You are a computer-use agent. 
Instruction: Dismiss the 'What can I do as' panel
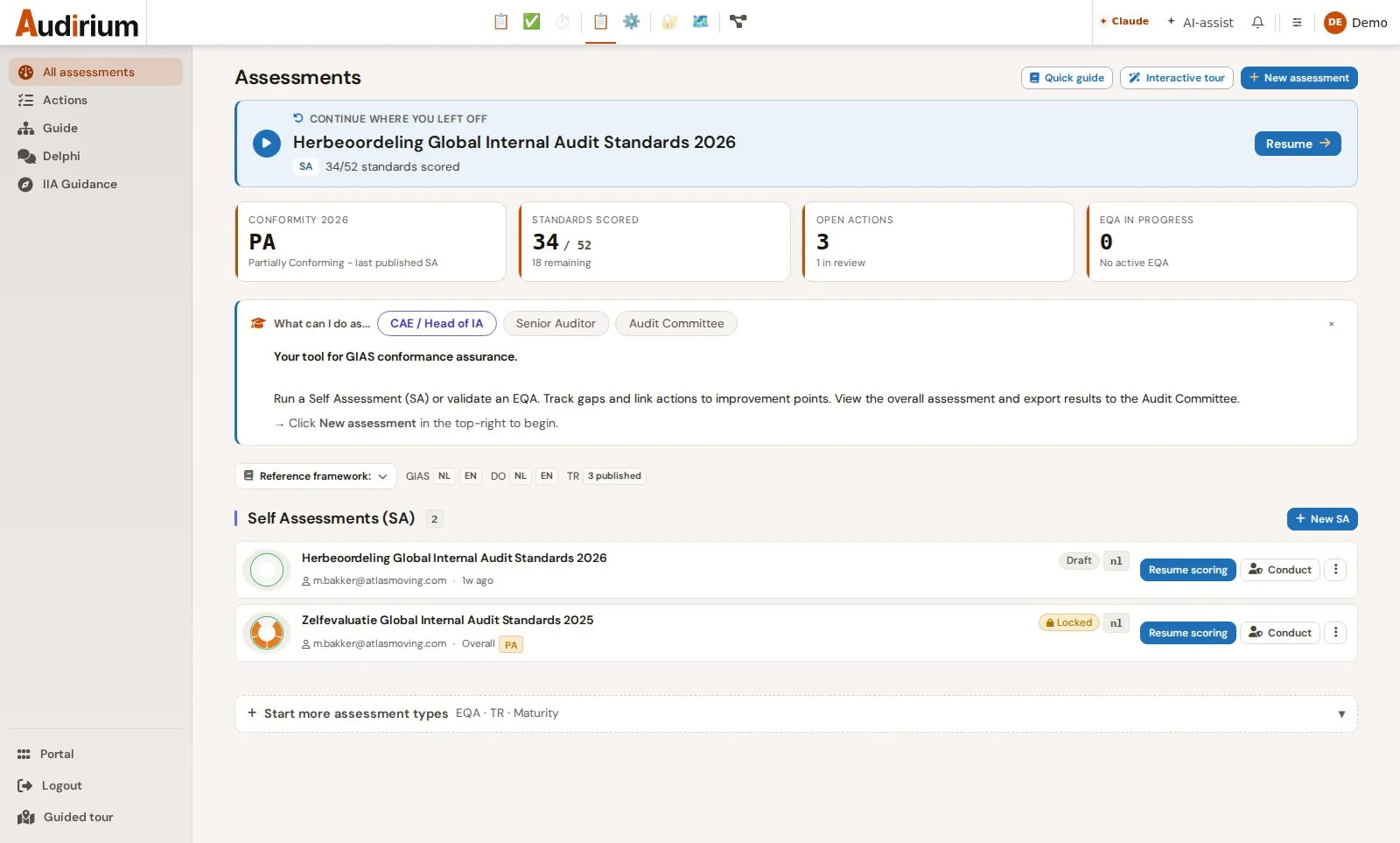point(1332,324)
